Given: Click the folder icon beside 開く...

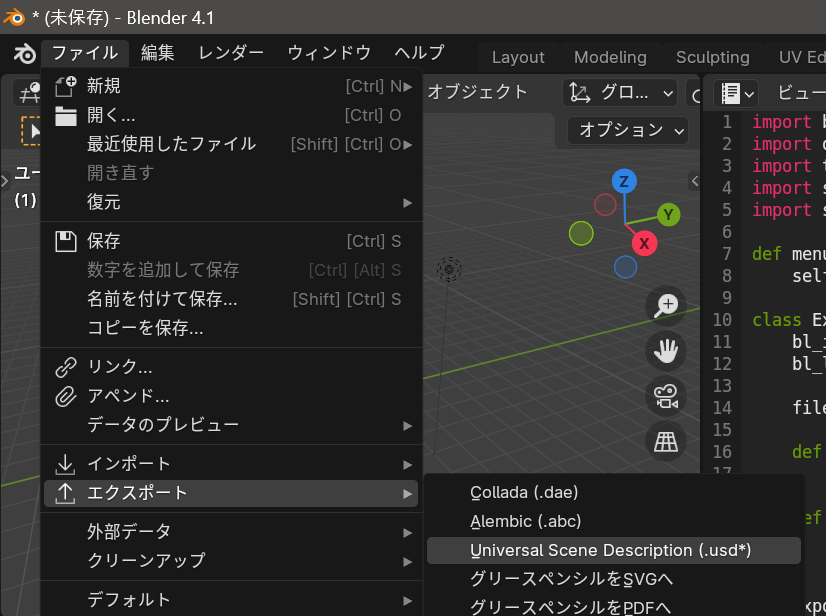Looking at the screenshot, I should point(65,115).
